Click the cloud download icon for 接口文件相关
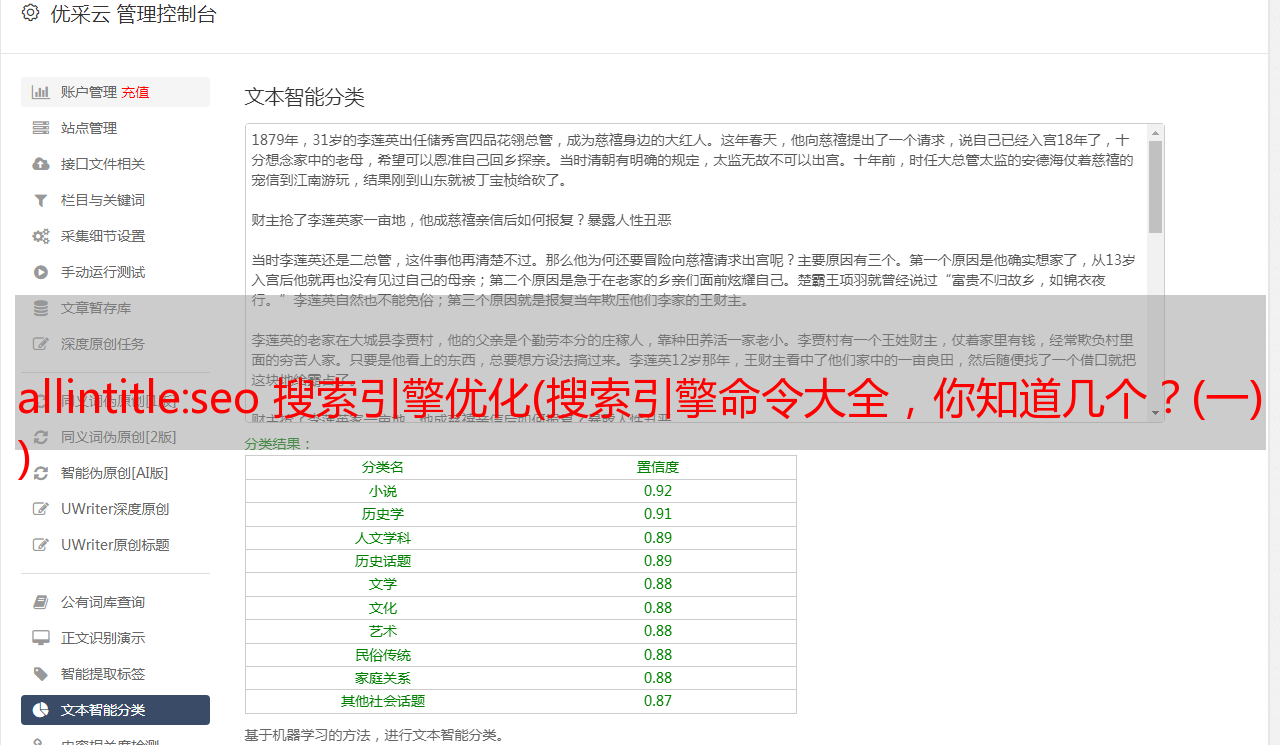 (41, 164)
